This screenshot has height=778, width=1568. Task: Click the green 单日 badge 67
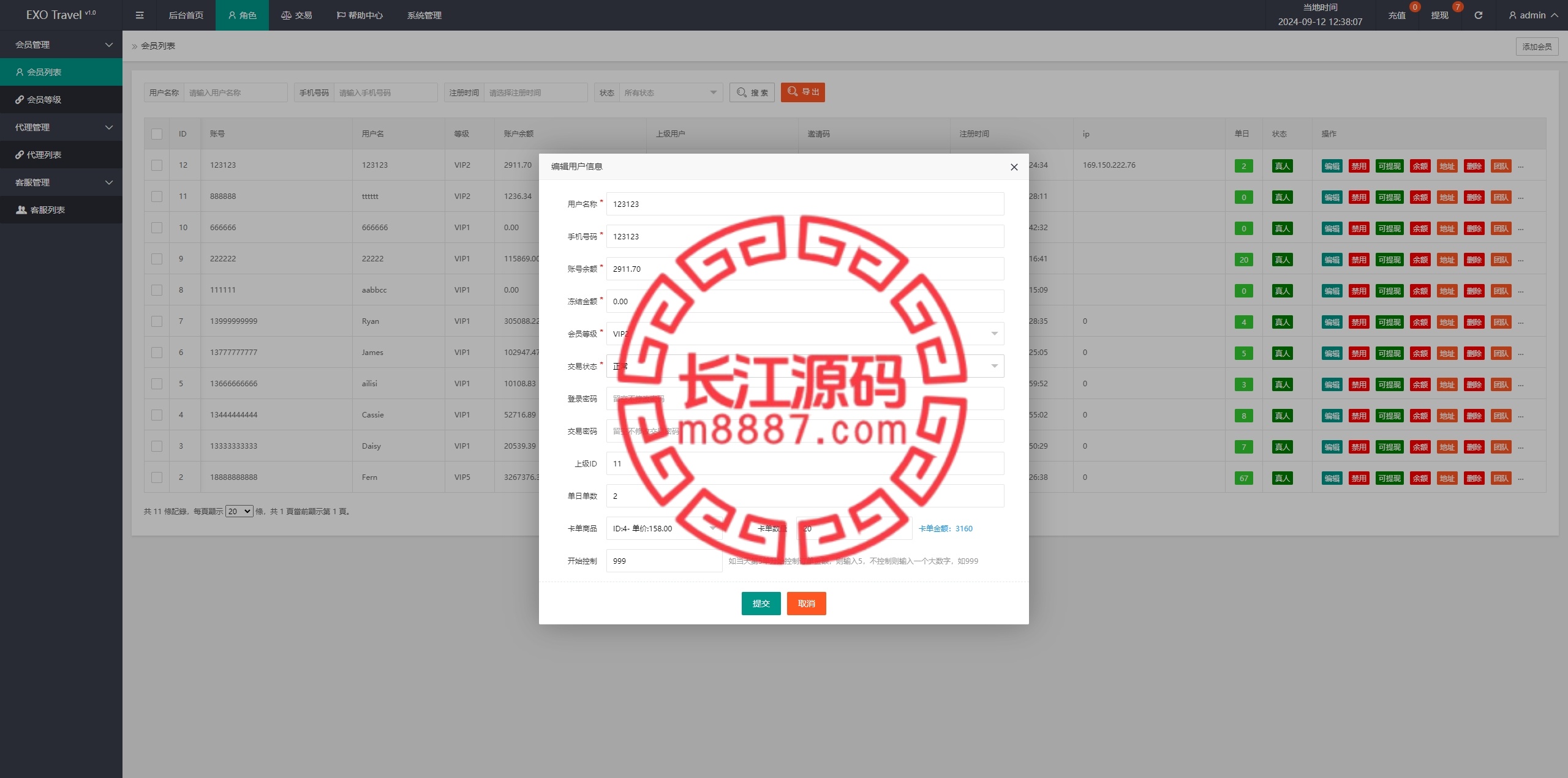[x=1243, y=478]
